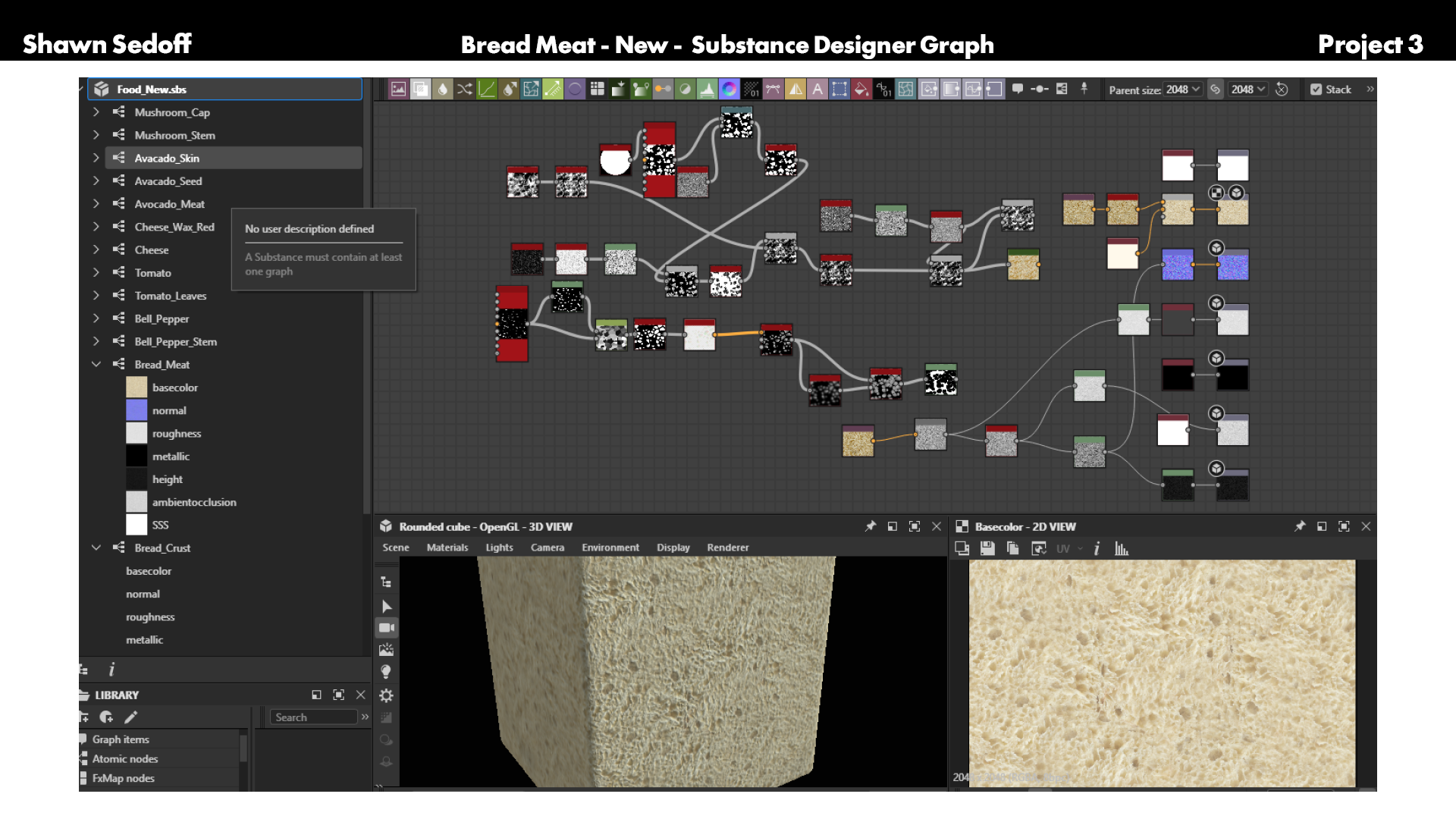The image size is (1456, 819).
Task: Add a Transformation 2D node
Action: click(839, 89)
